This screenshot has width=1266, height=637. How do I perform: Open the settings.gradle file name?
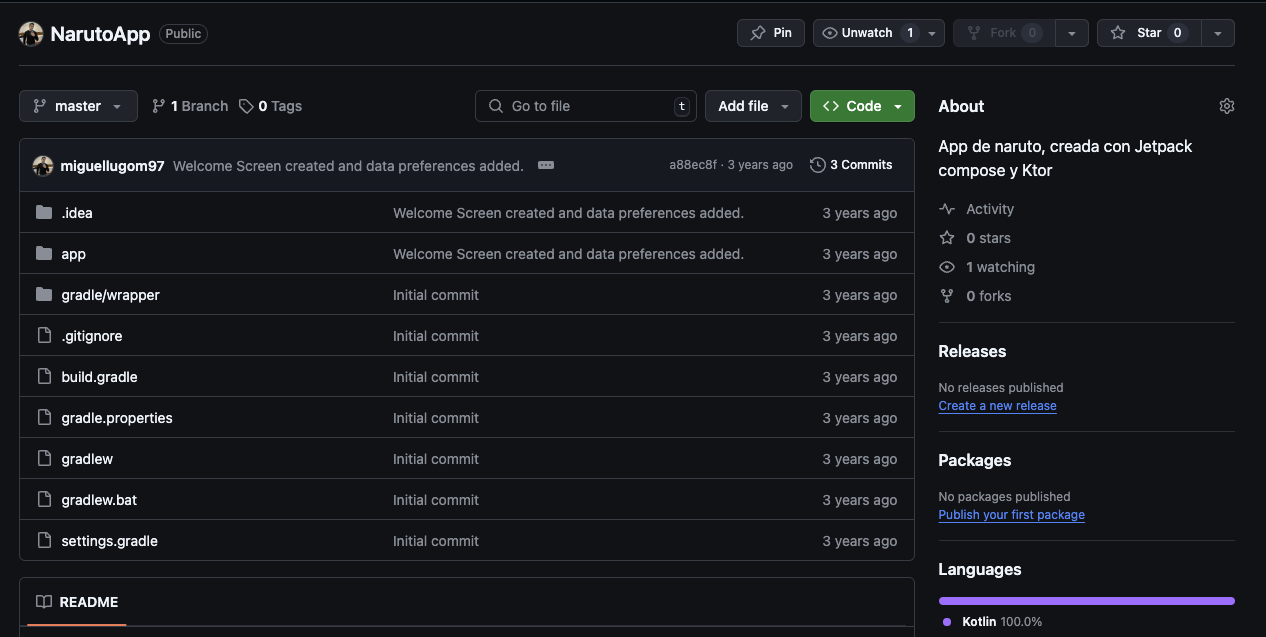click(x=109, y=541)
